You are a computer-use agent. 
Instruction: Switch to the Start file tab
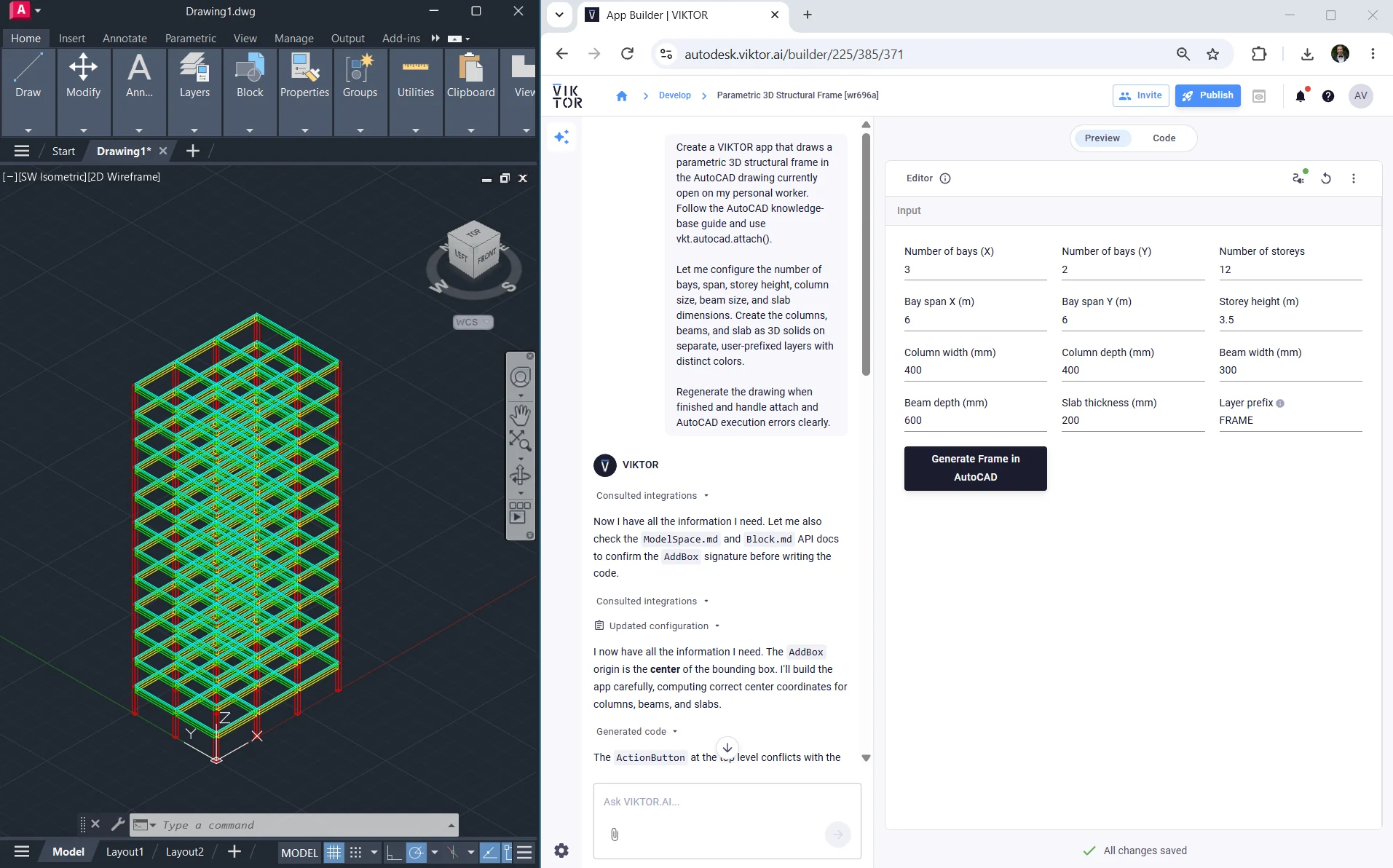pyautogui.click(x=63, y=151)
